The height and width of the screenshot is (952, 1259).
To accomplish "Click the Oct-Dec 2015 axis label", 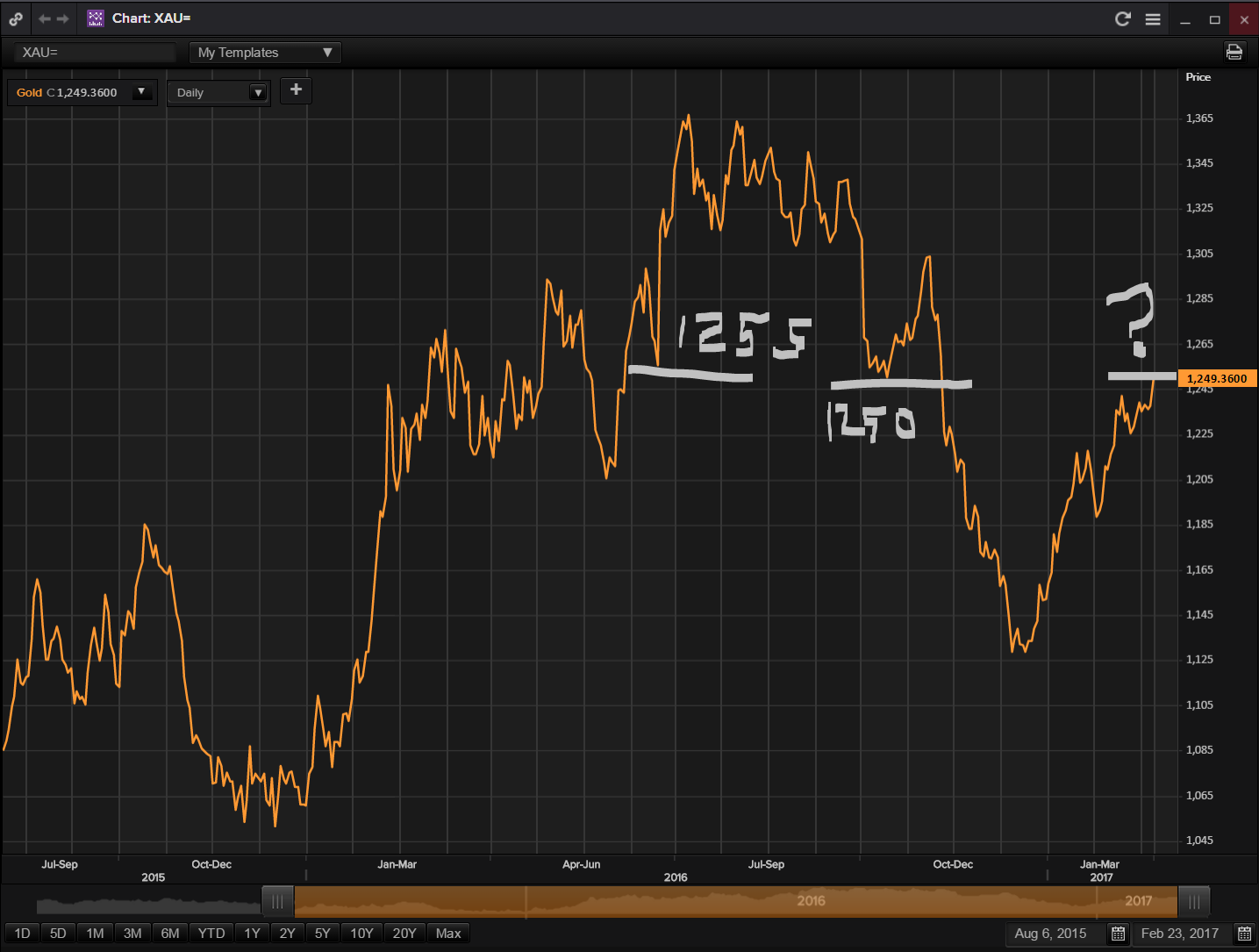I will coord(211,864).
